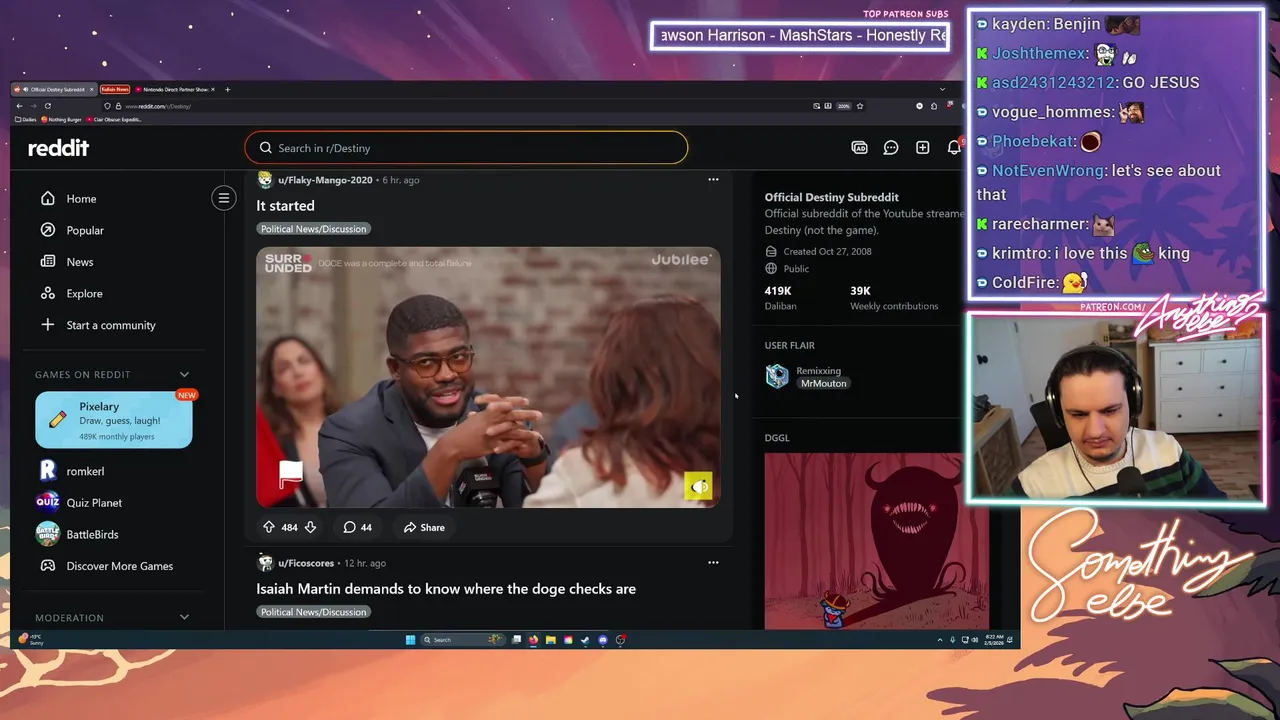Click the browser address bar URL
Image resolution: width=1280 pixels, height=720 pixels.
pos(158,106)
